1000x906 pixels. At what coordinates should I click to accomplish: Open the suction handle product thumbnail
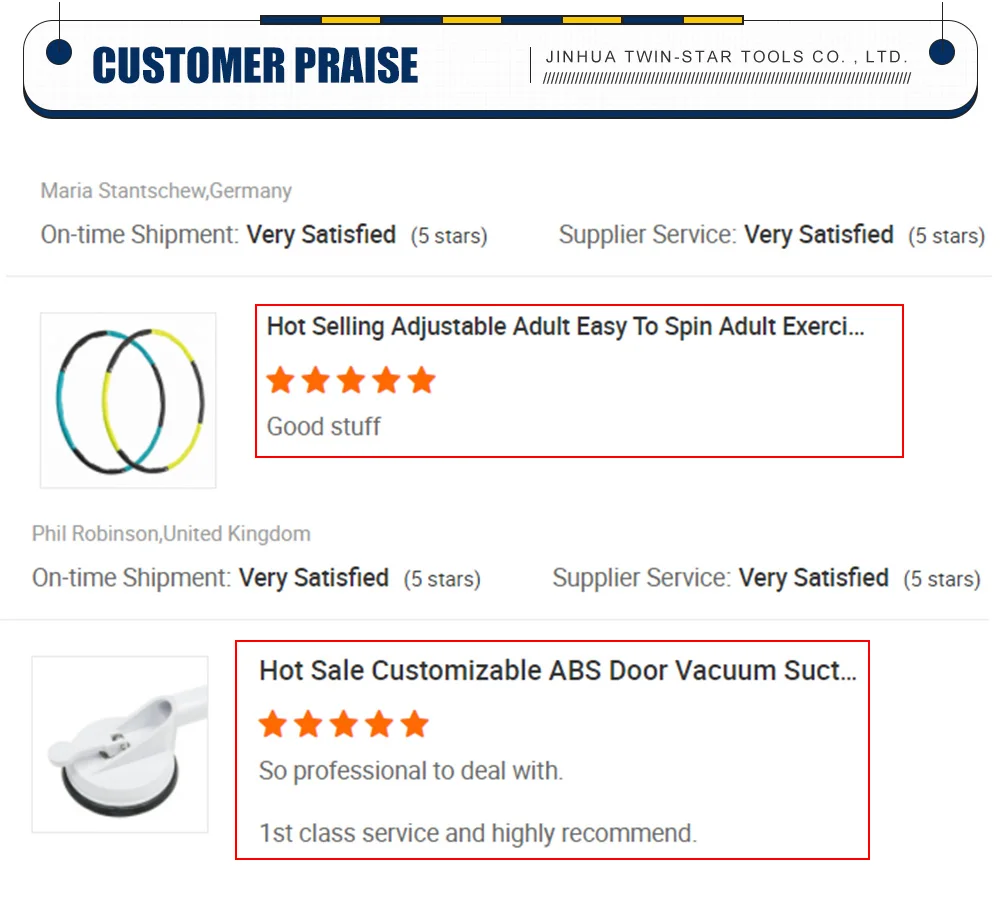coord(120,744)
